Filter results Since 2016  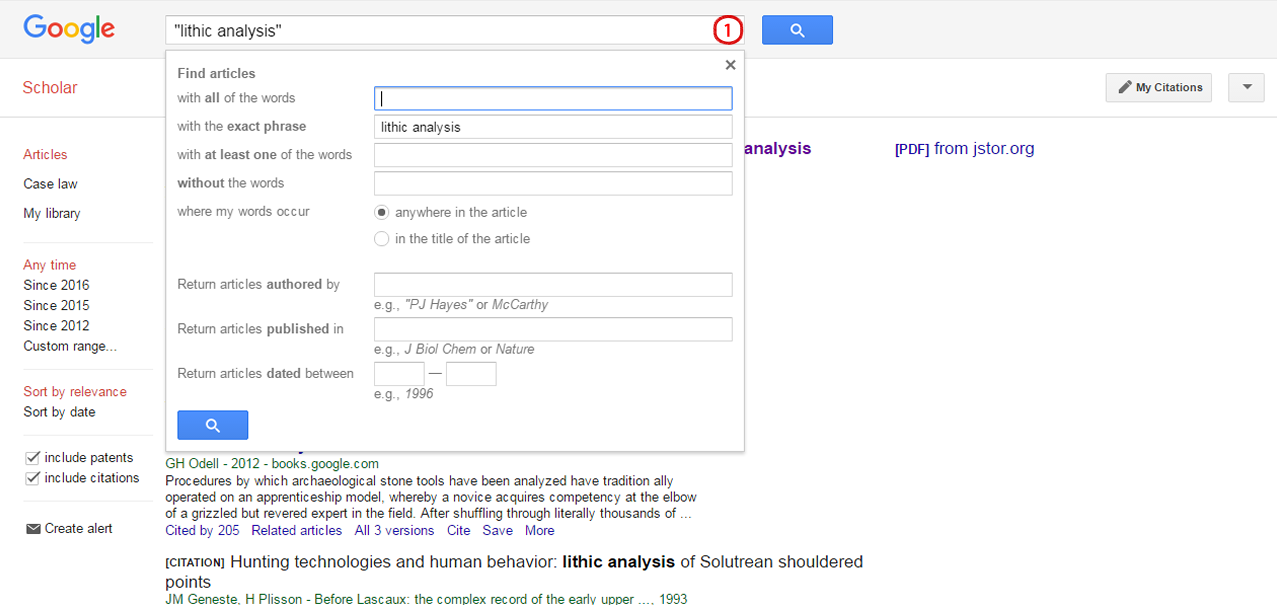coord(56,285)
